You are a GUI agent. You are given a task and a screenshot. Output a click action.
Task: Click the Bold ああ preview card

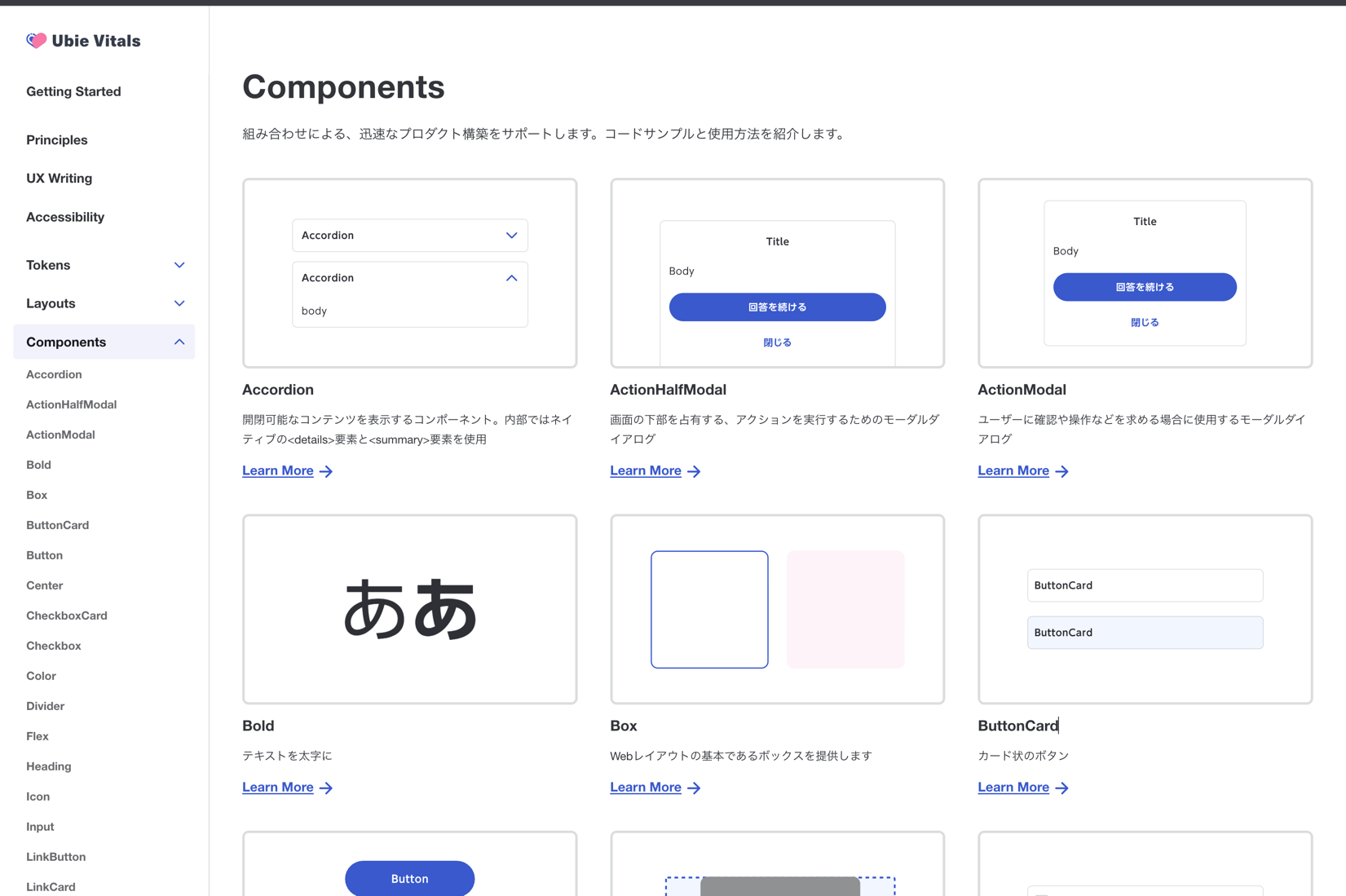[409, 609]
